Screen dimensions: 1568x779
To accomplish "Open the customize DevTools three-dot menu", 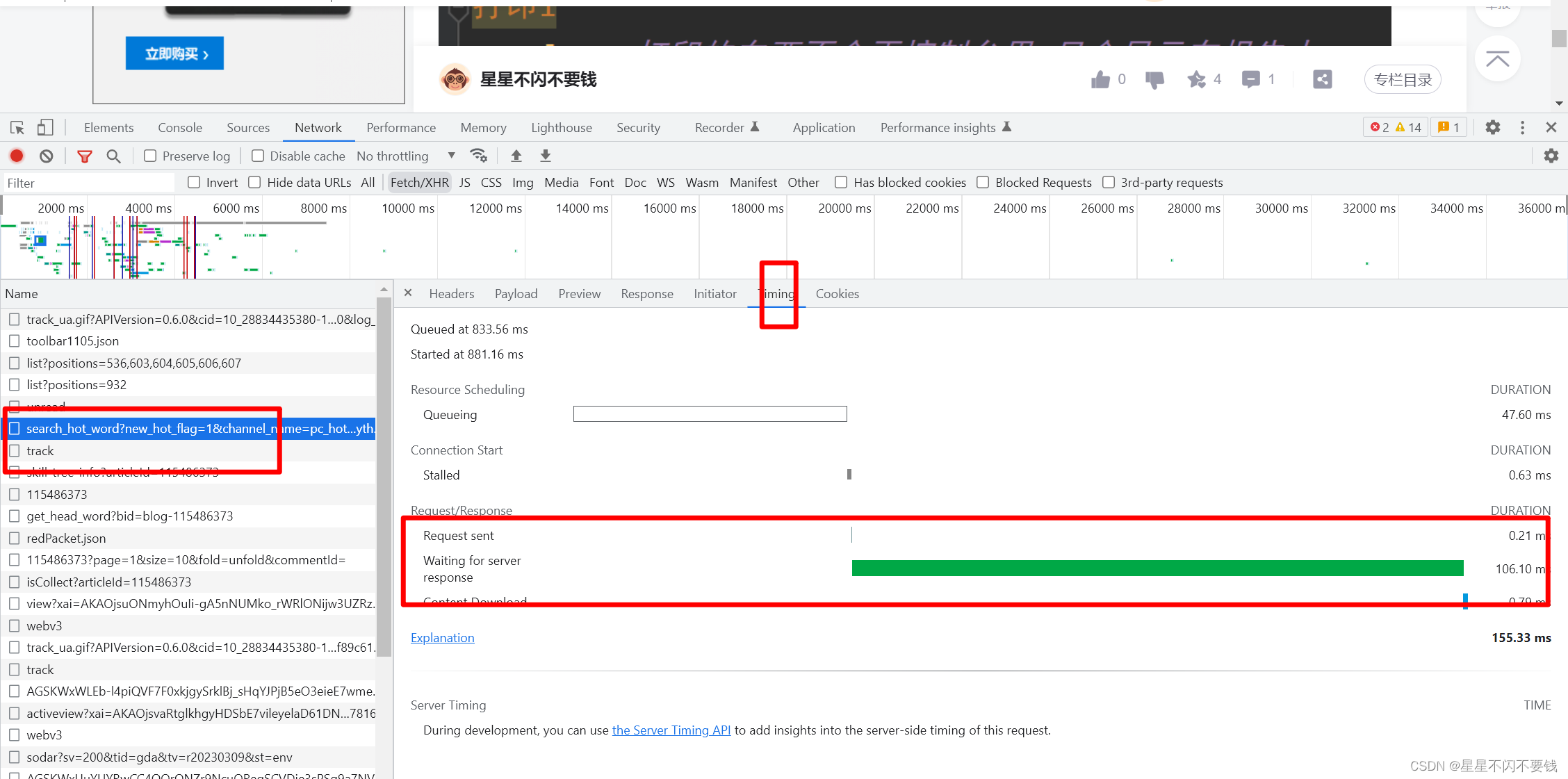I will click(1522, 127).
